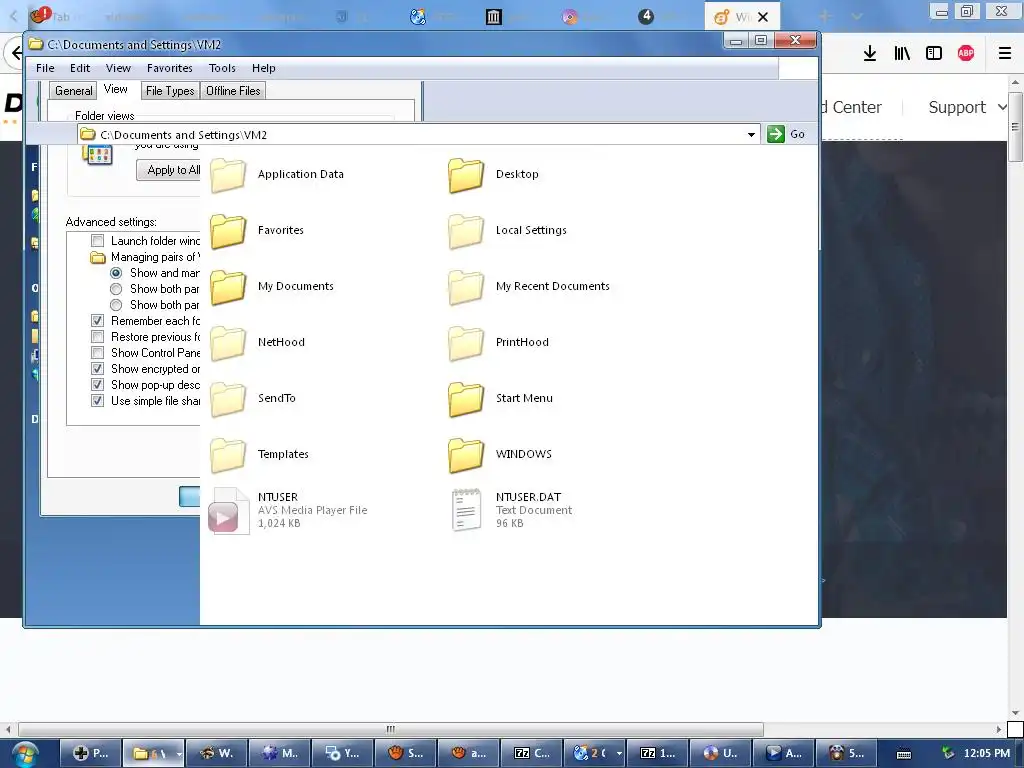Image resolution: width=1024 pixels, height=768 pixels.
Task: Open the WINDOWS folder icon
Action: point(466,456)
